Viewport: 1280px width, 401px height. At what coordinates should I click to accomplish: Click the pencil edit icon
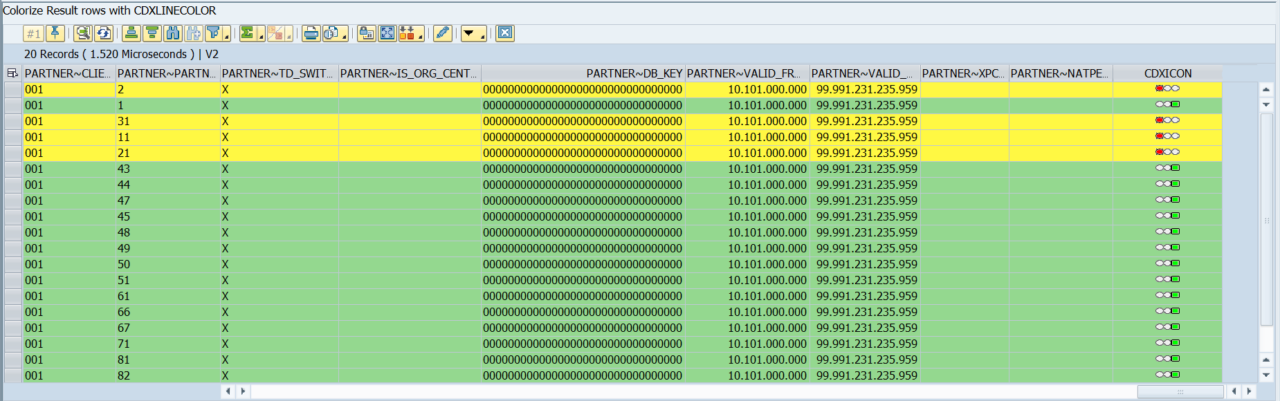tap(442, 33)
